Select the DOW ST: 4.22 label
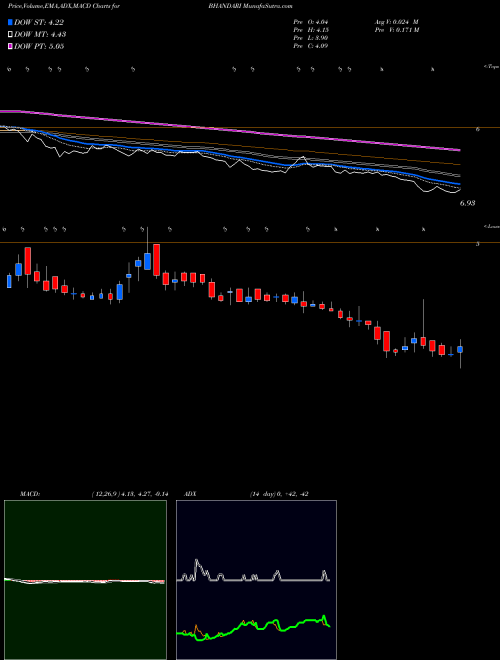The image size is (500, 660). click(39, 23)
